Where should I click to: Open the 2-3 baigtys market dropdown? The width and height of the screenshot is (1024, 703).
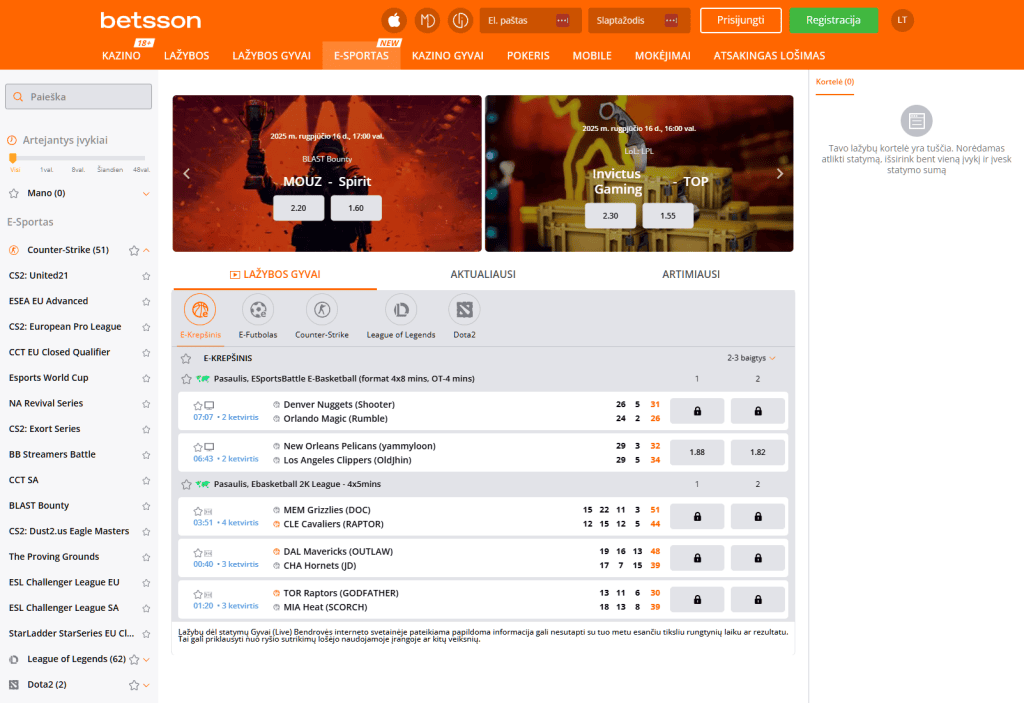click(751, 358)
